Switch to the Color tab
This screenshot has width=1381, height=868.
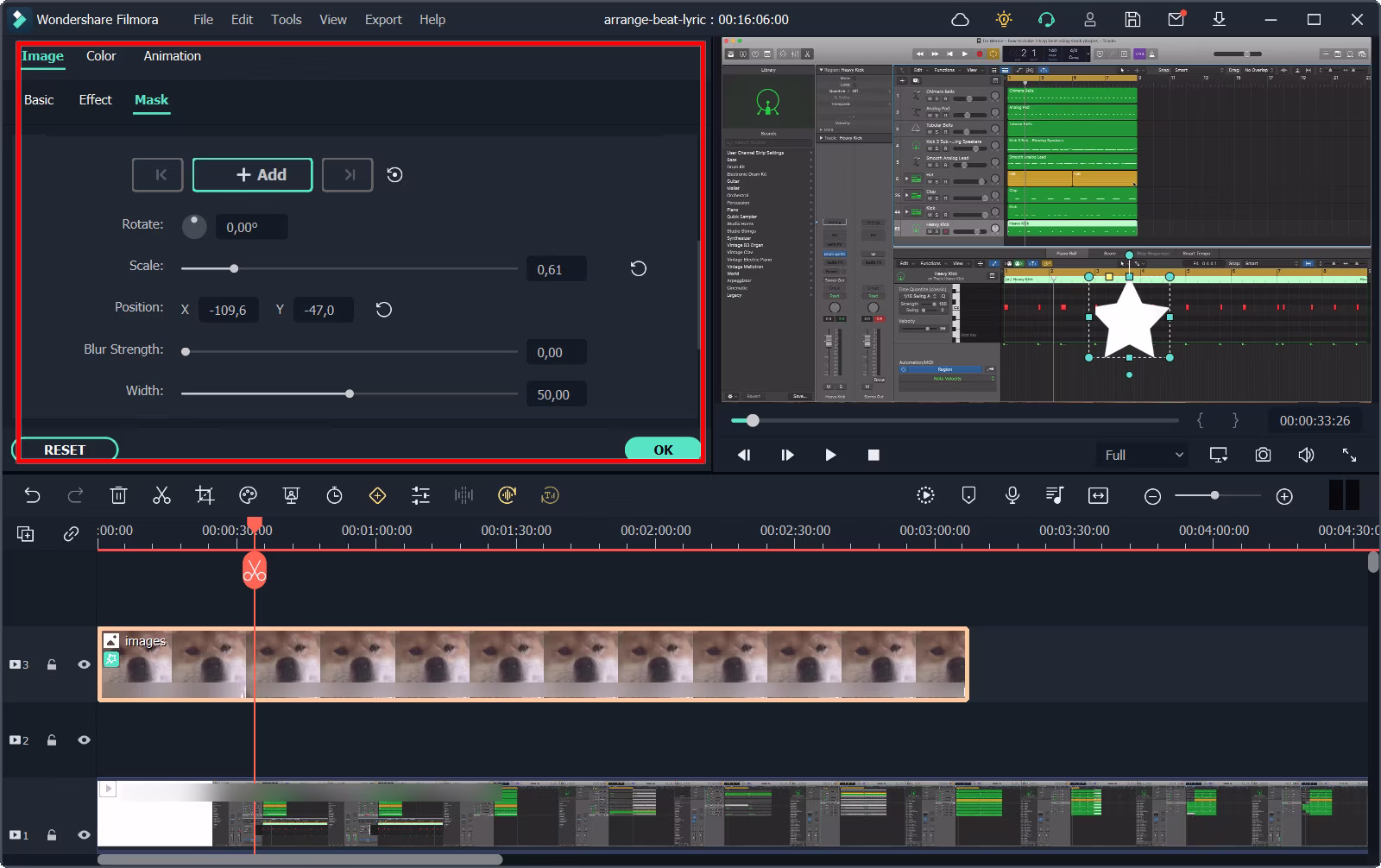[x=101, y=55]
